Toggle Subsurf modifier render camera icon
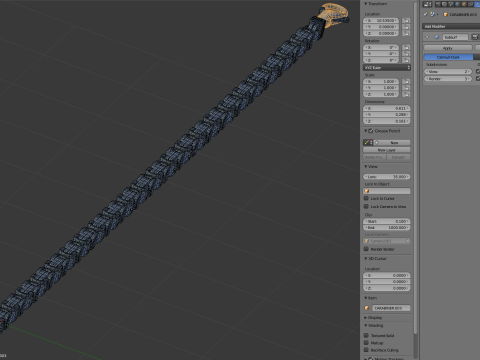 coord(475,37)
